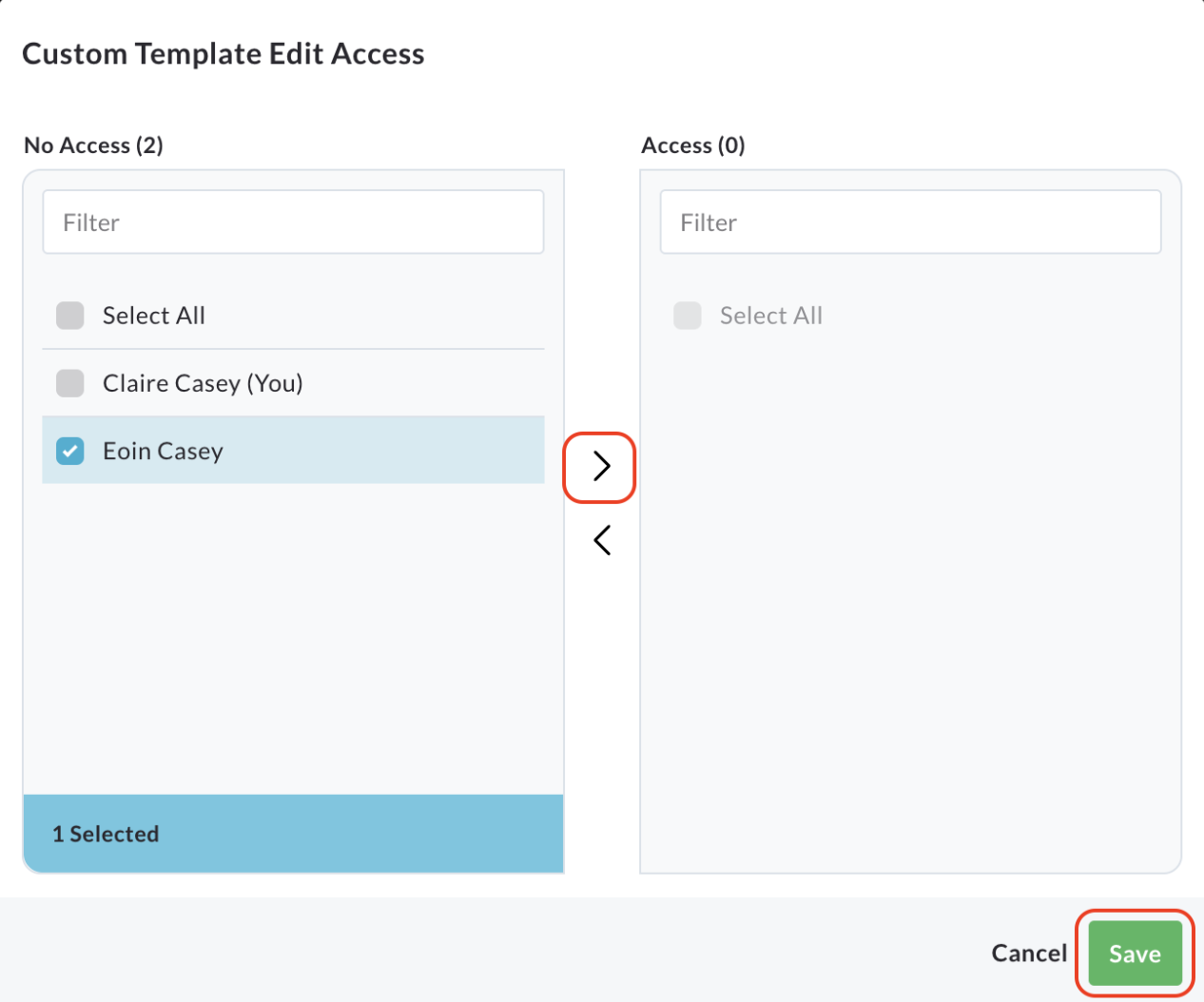Select the Eoin Casey row
Viewport: 1204px width, 1002px height.
click(293, 451)
